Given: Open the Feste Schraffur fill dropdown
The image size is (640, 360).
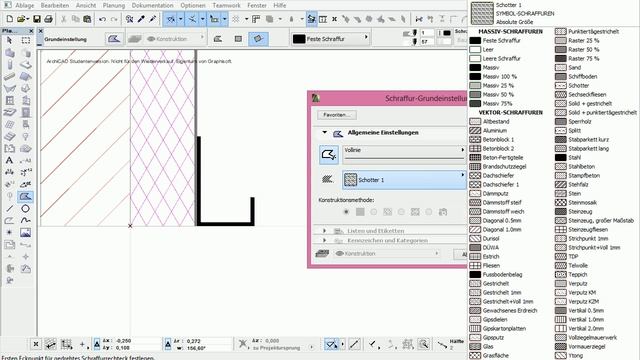Looking at the screenshot, I should 331,39.
